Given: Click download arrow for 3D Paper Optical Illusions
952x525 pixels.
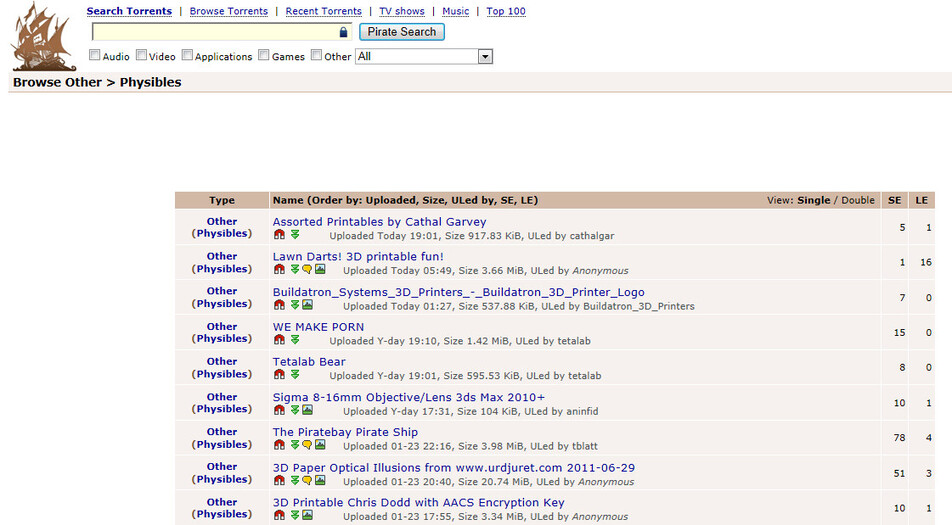Looking at the screenshot, I should click(294, 480).
